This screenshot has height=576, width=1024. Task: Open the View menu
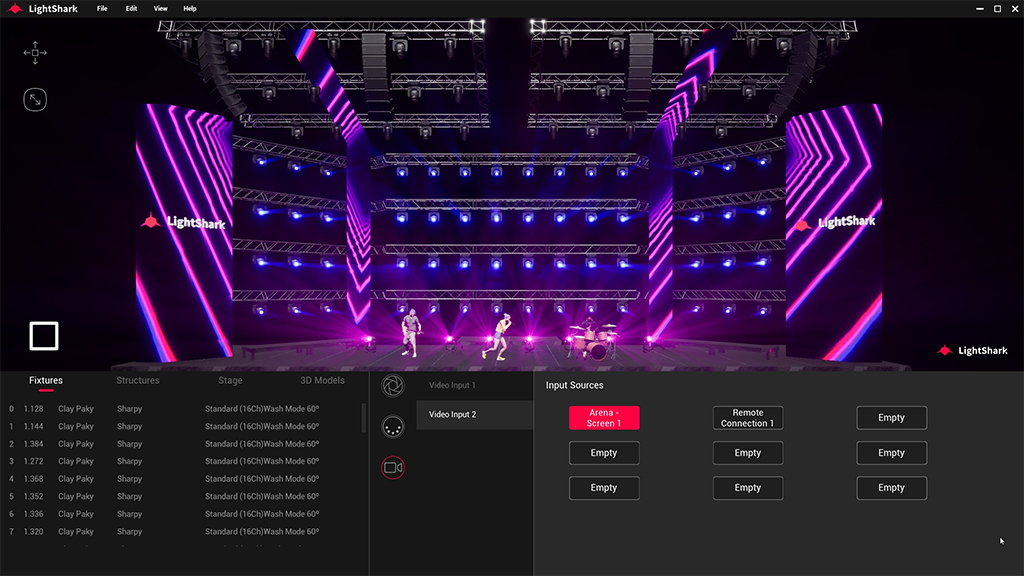pyautogui.click(x=161, y=9)
